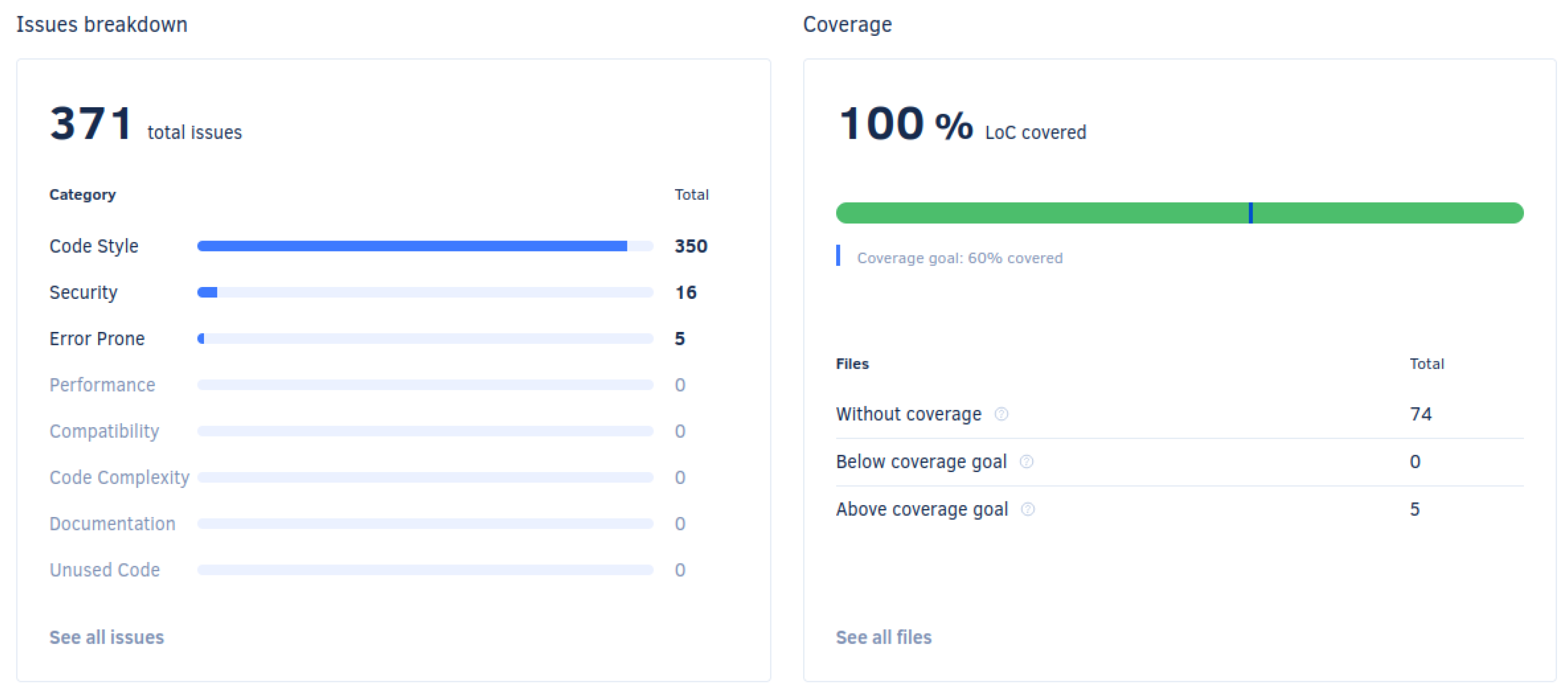Viewport: 1568px width, 694px height.
Task: Click the Unused Code category label
Action: point(105,570)
